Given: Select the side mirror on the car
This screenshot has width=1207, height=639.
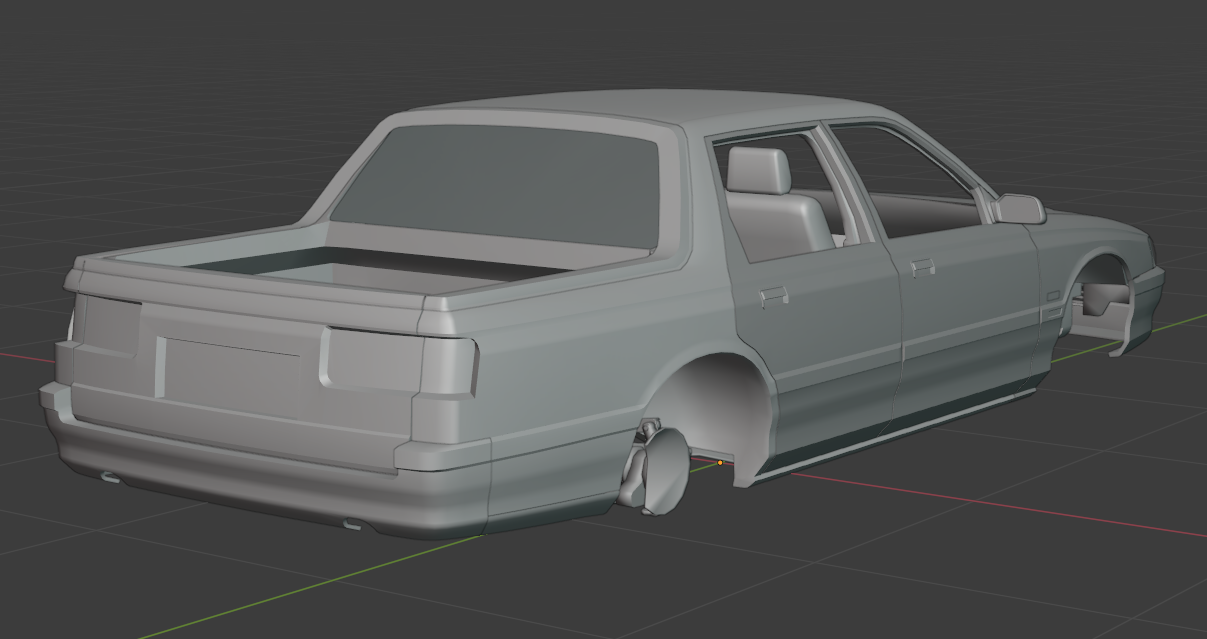Looking at the screenshot, I should [1018, 209].
